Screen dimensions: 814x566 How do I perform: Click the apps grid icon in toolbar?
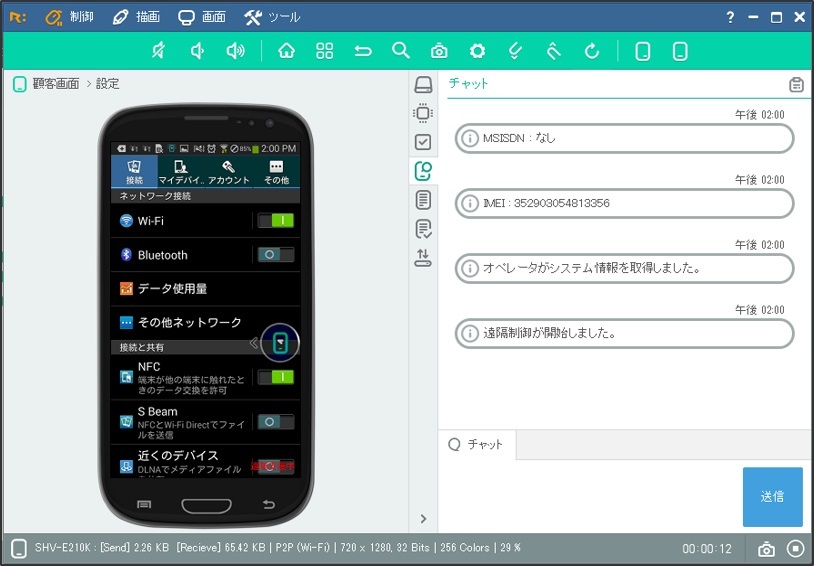(325, 51)
